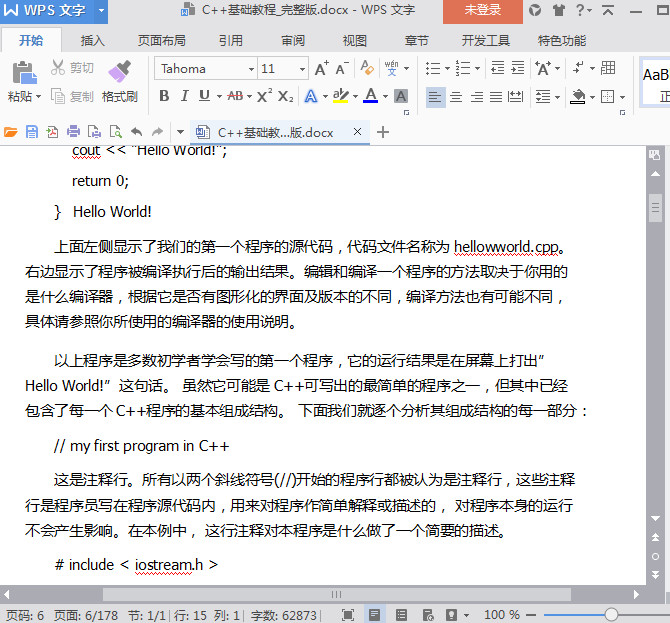Increase font size with A+ icon
This screenshot has height=623, width=670.
pos(321,68)
